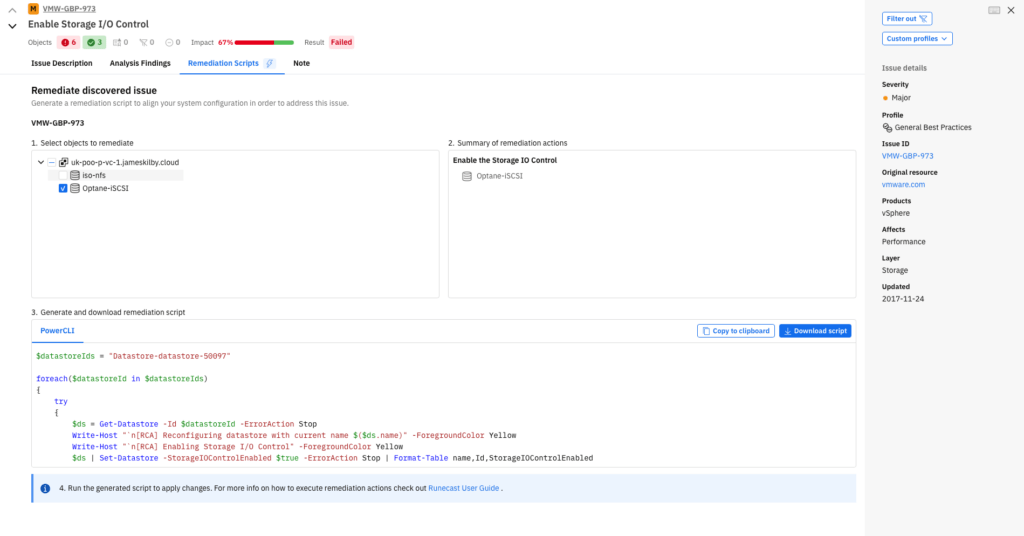The image size is (1024, 536).
Task: Close the issue details side panel
Action: tap(1012, 10)
